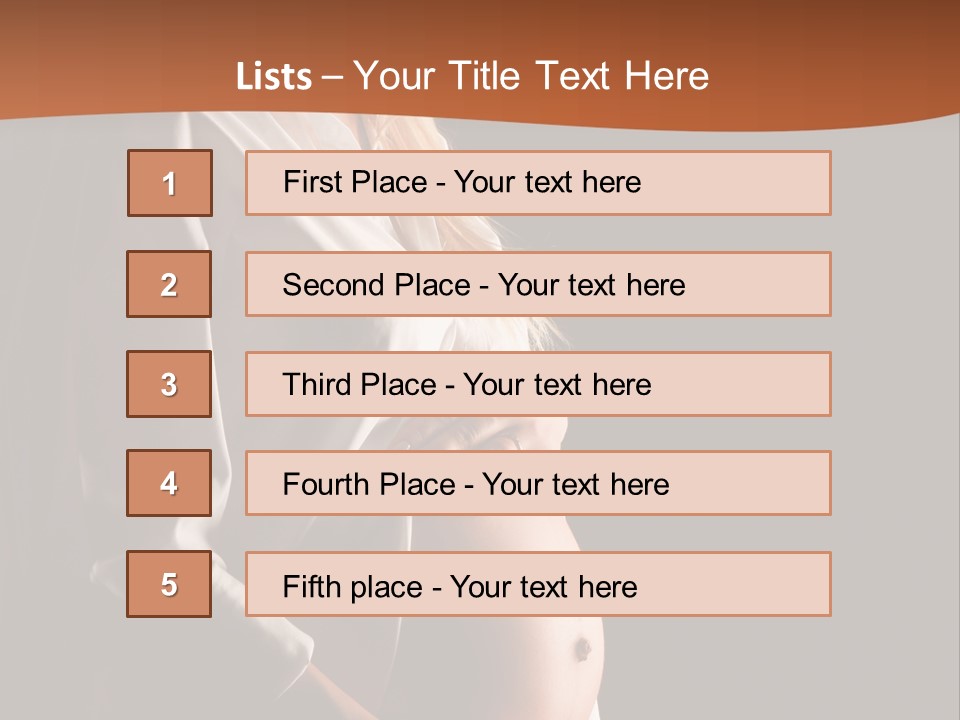Image resolution: width=960 pixels, height=720 pixels.
Task: Click the number 1 box
Action: (x=170, y=183)
